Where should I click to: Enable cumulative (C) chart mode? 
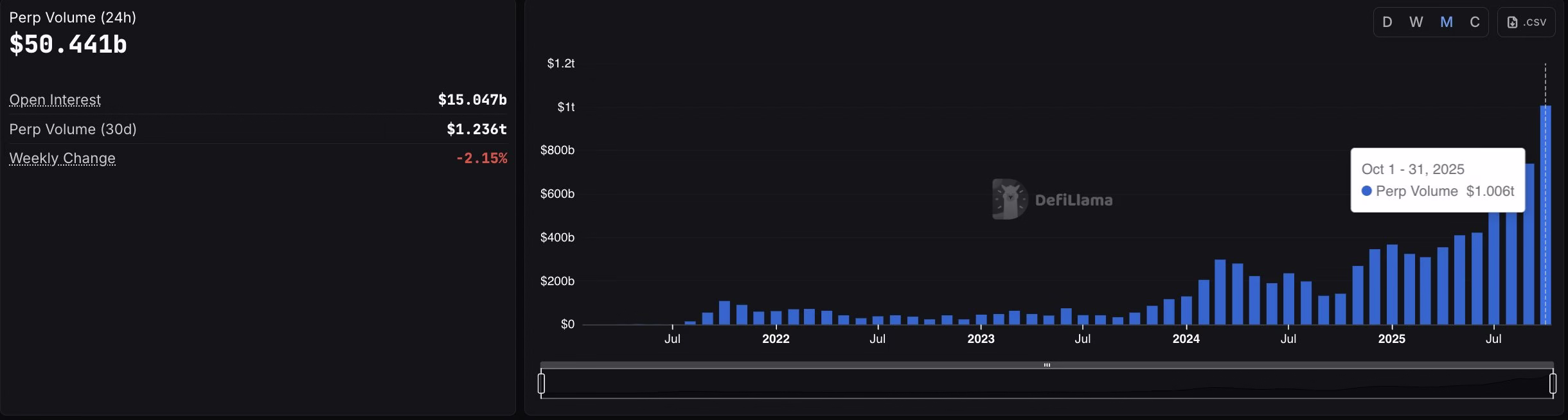pos(1475,22)
